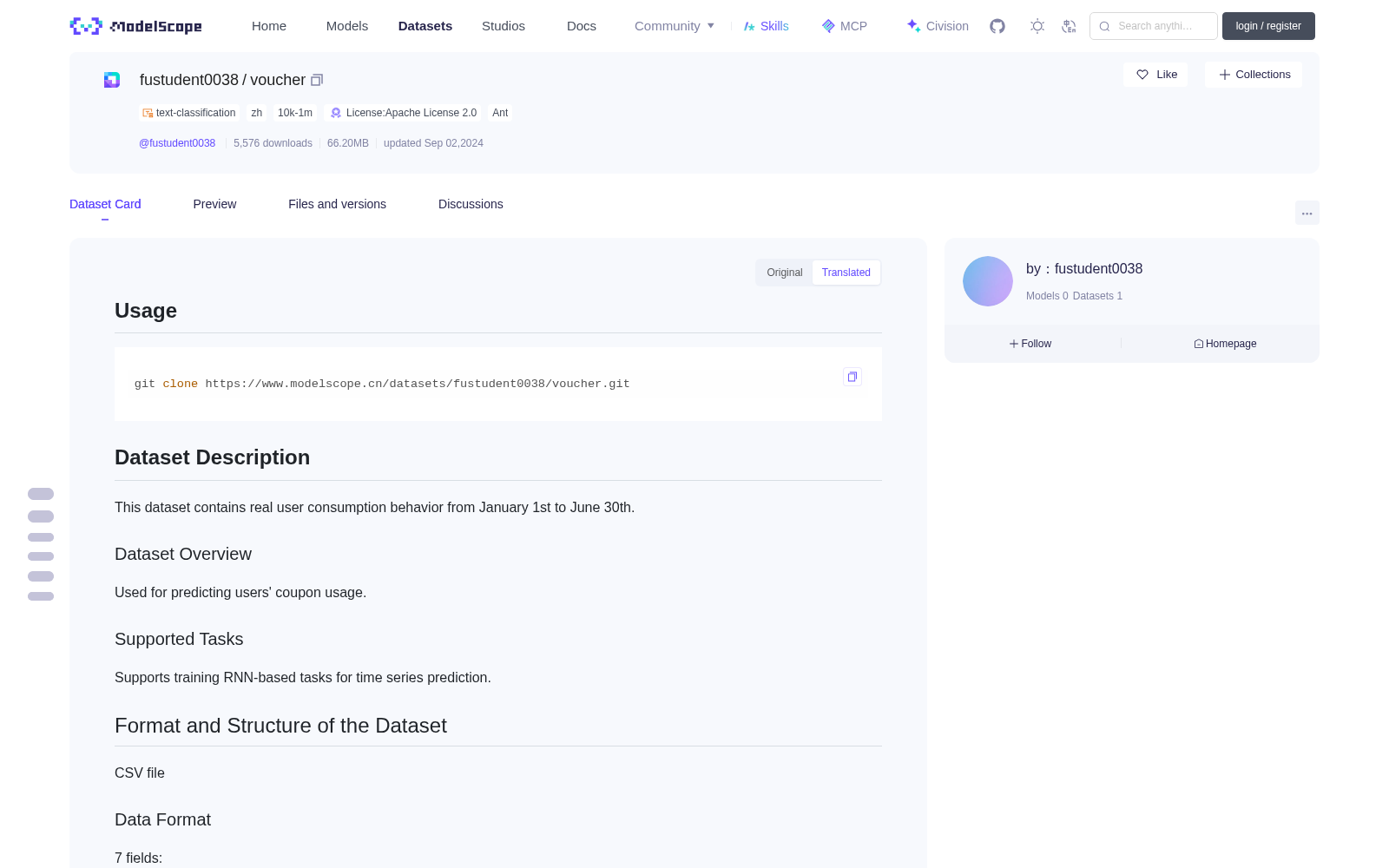The image size is (1389, 868).
Task: Open MCP from the navigation
Action: pyautogui.click(x=845, y=26)
